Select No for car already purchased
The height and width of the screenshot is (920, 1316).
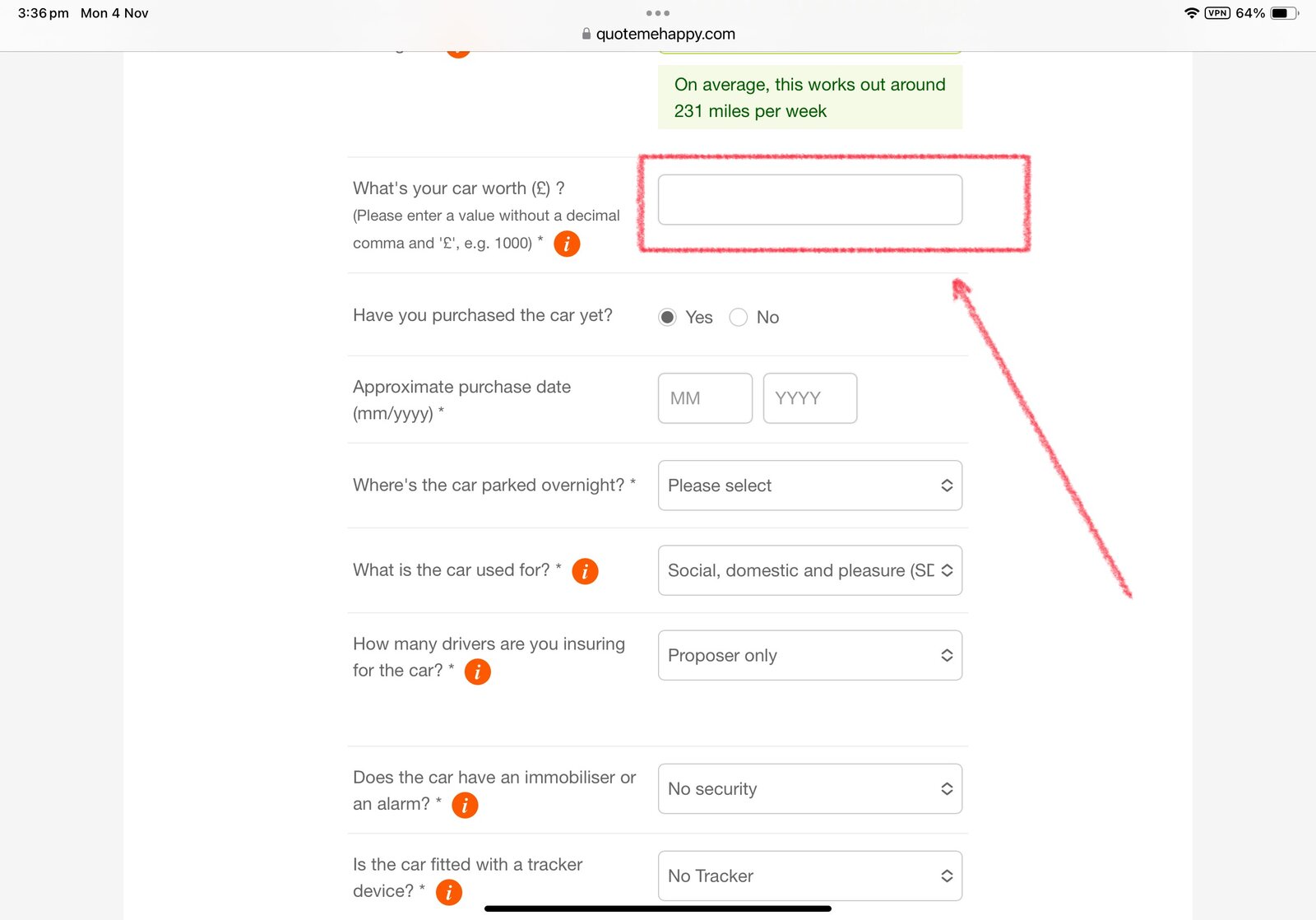739,318
